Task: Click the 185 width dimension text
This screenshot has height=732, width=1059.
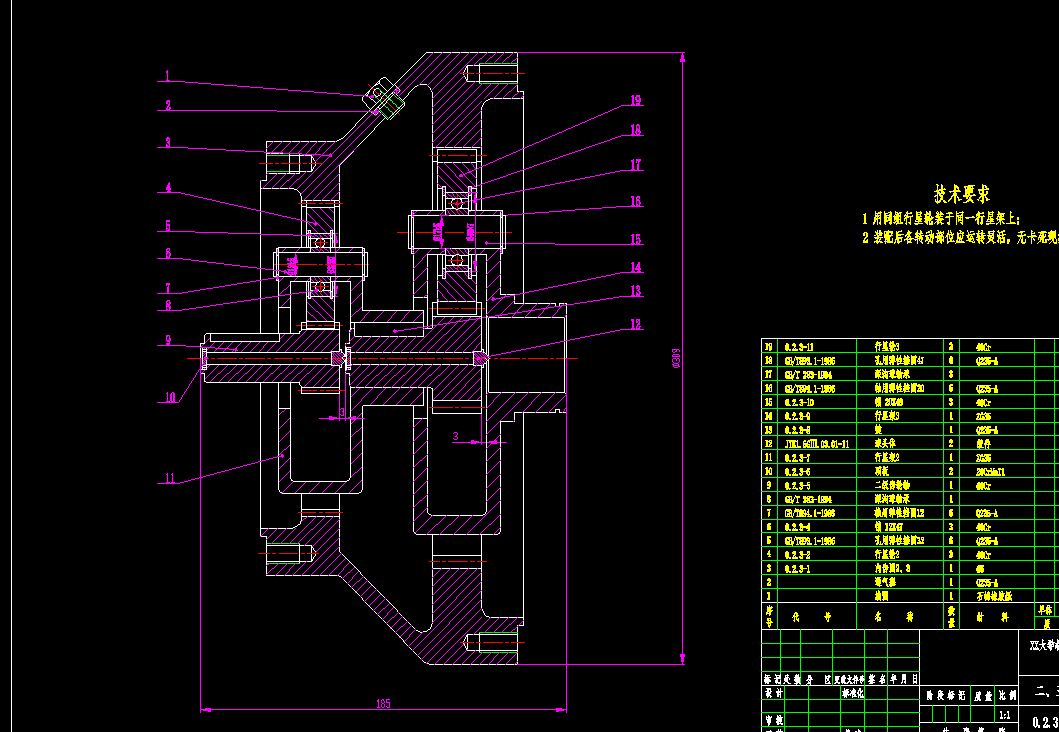Action: coord(383,704)
